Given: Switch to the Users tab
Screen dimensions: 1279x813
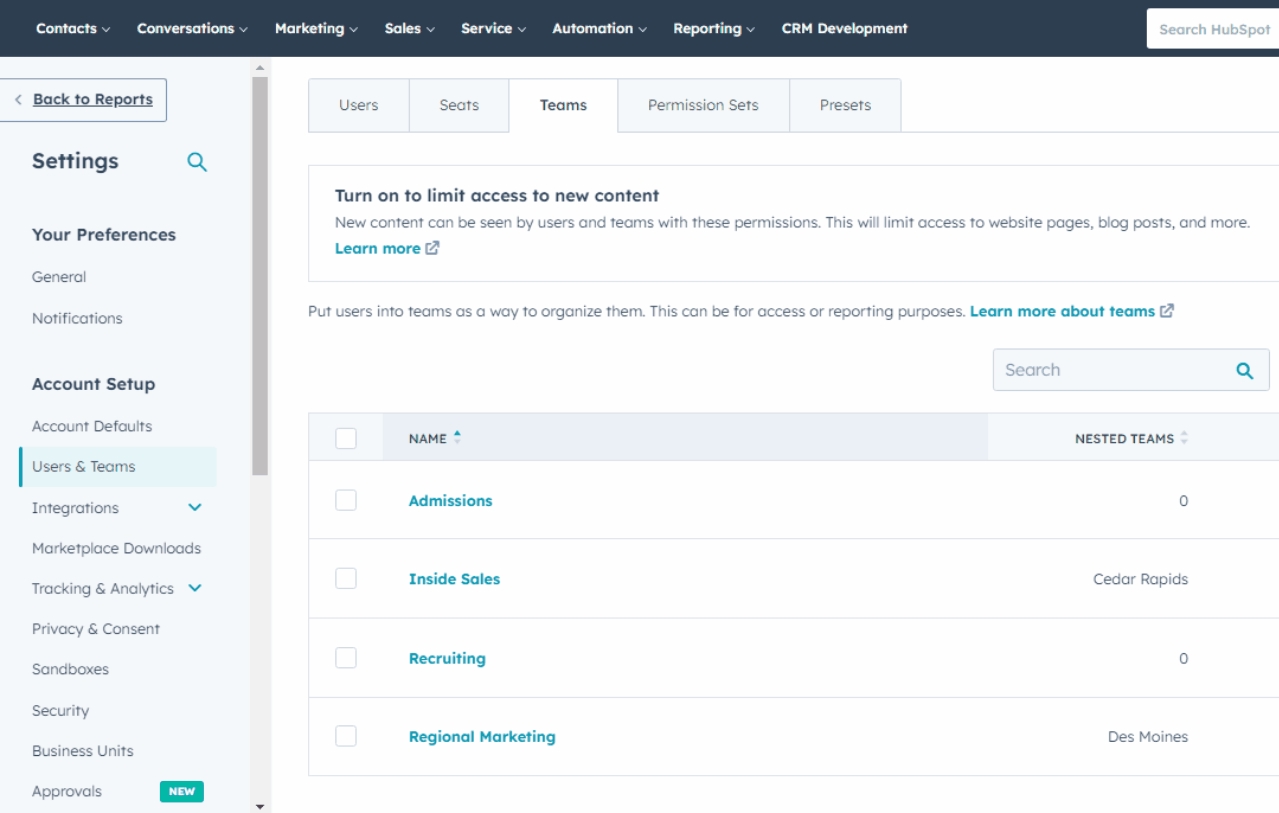Looking at the screenshot, I should pyautogui.click(x=358, y=105).
